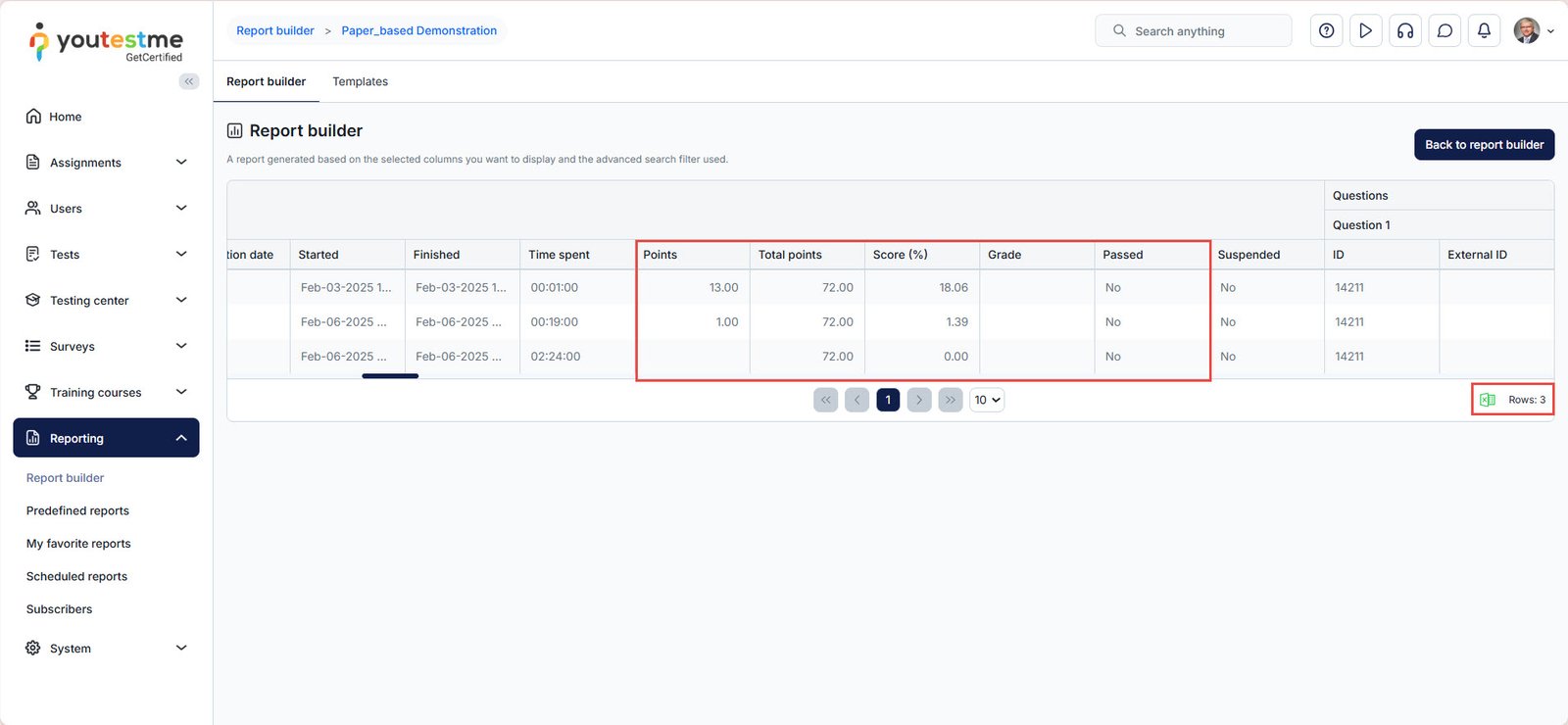Open the chat message icon
Image resolution: width=1568 pixels, height=725 pixels.
(x=1445, y=31)
